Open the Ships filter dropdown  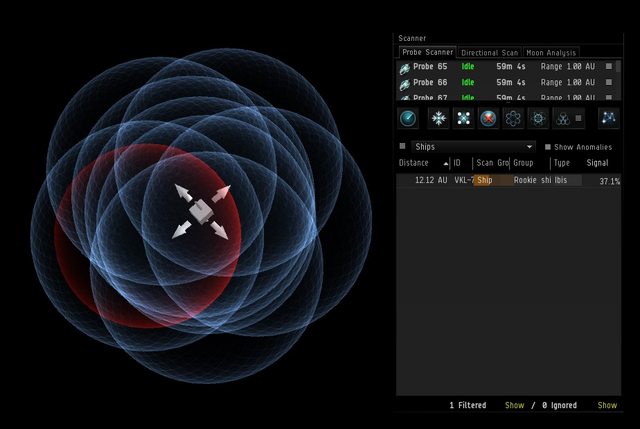tap(473, 147)
